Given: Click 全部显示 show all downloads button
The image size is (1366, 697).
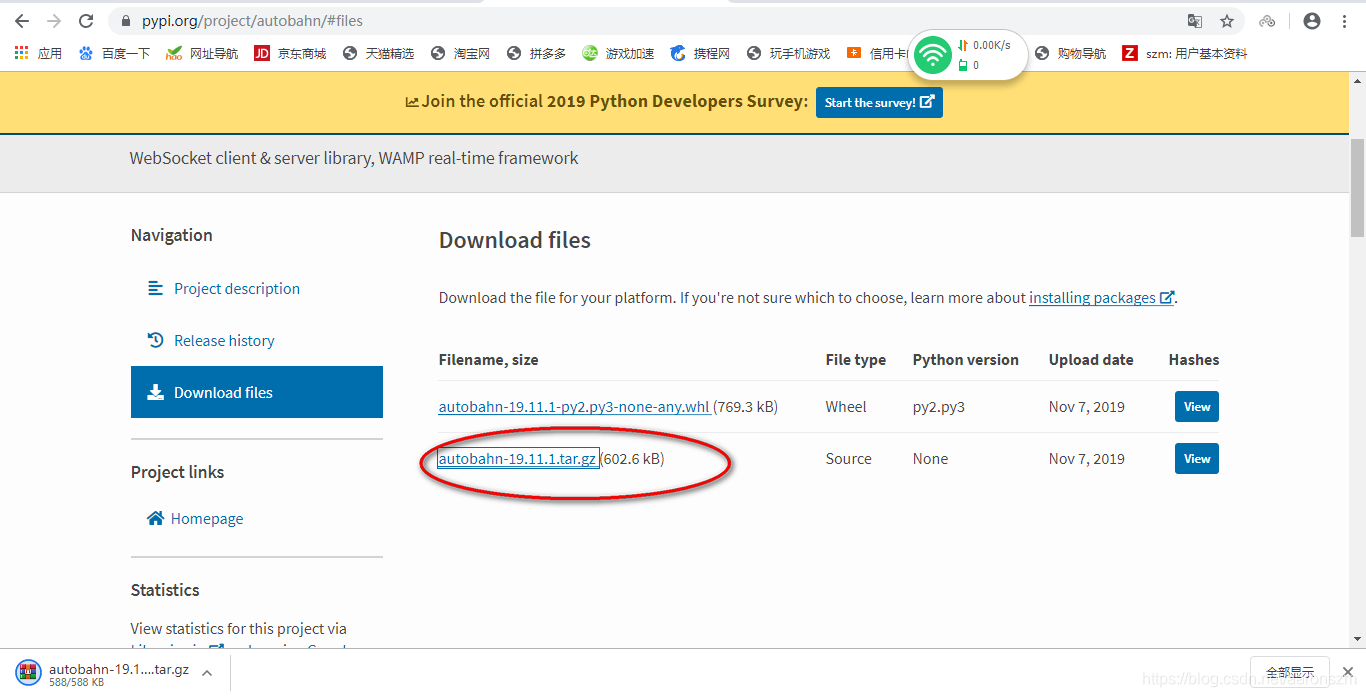Looking at the screenshot, I should click(1289, 673).
